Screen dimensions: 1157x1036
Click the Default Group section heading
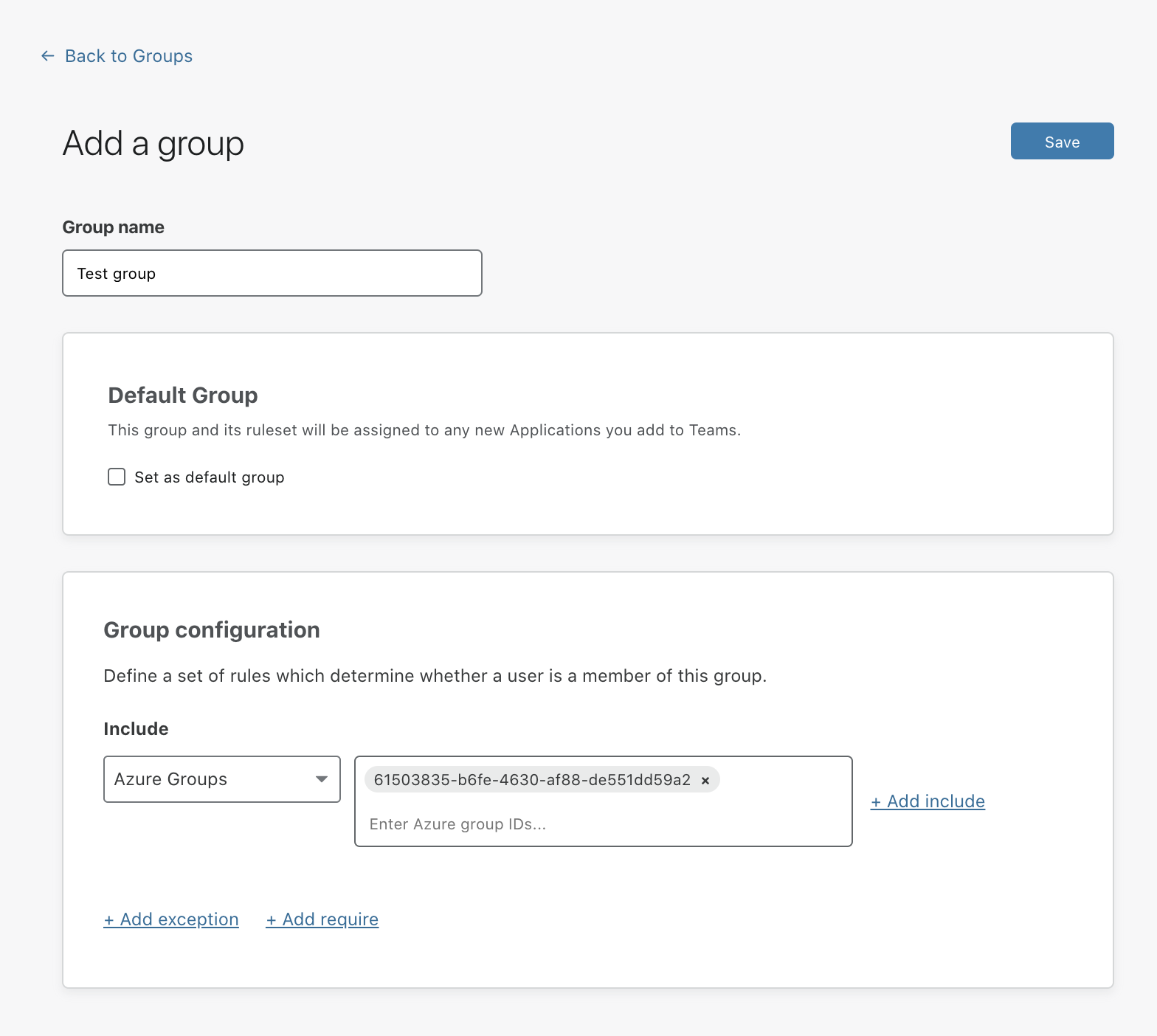point(183,396)
